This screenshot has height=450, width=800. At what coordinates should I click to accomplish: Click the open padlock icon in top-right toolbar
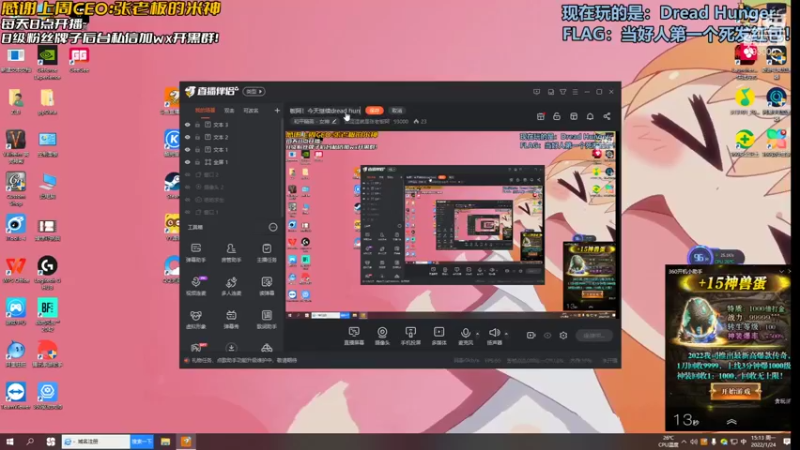coord(557,116)
